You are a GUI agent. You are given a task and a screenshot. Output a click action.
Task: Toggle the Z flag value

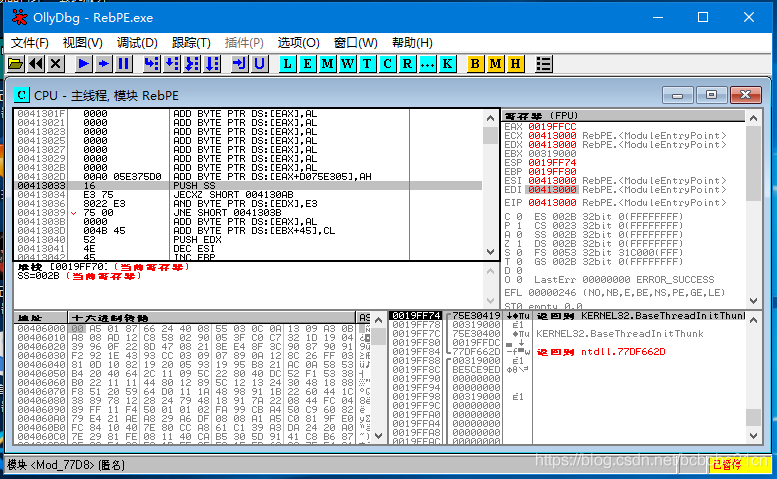point(519,244)
